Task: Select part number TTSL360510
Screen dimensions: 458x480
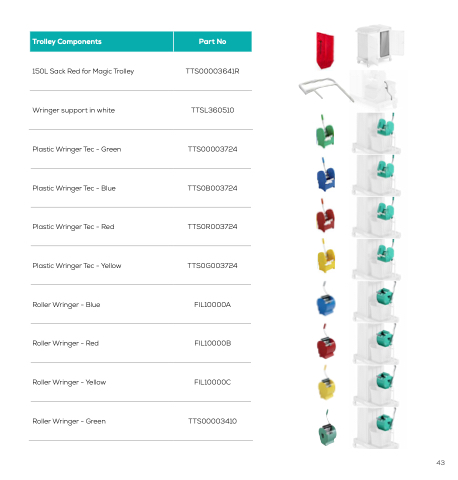Action: (213, 110)
